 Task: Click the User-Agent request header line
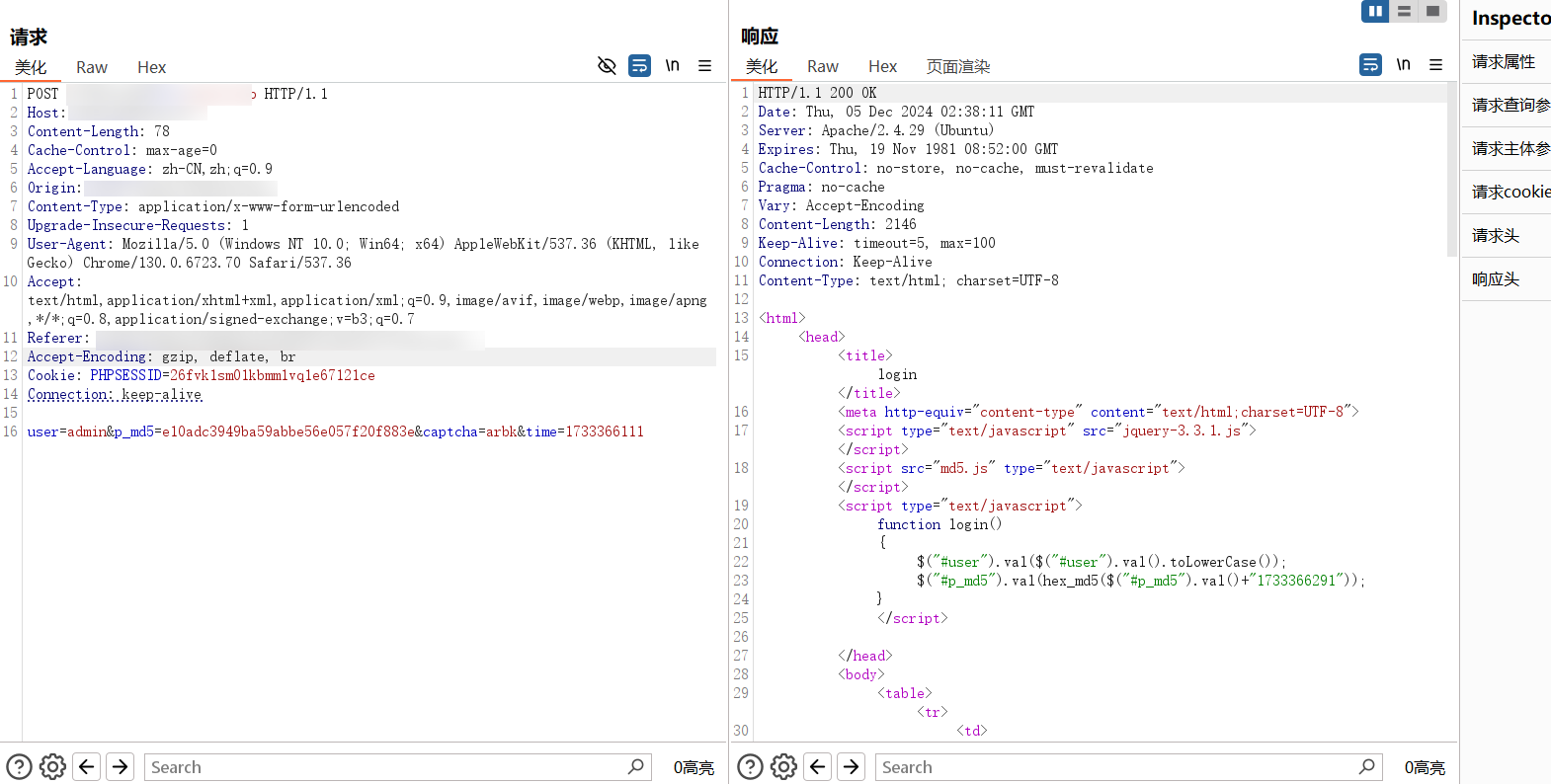[x=364, y=253]
